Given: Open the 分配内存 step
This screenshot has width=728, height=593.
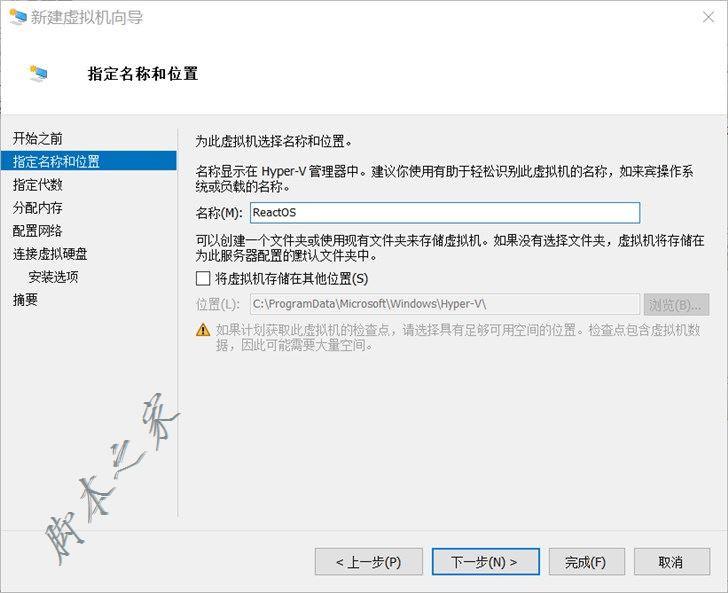Looking at the screenshot, I should [x=38, y=208].
